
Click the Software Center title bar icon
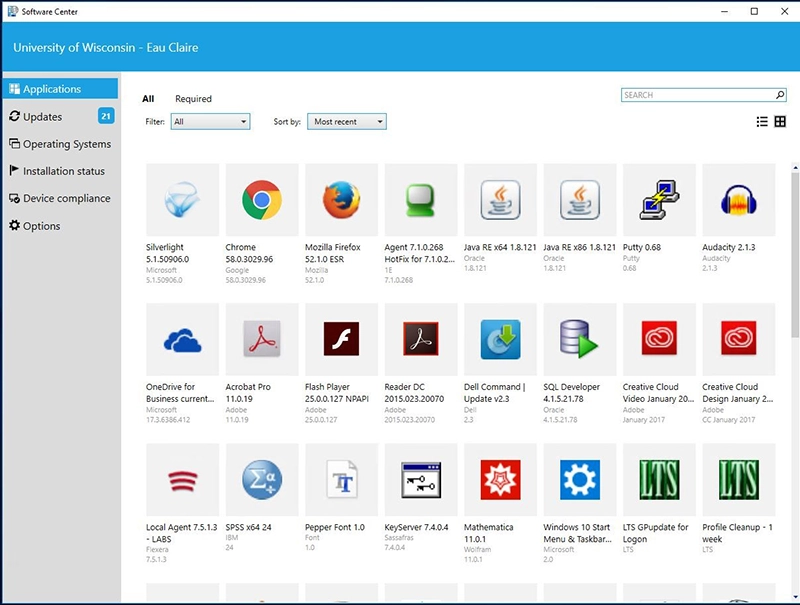[x=12, y=11]
